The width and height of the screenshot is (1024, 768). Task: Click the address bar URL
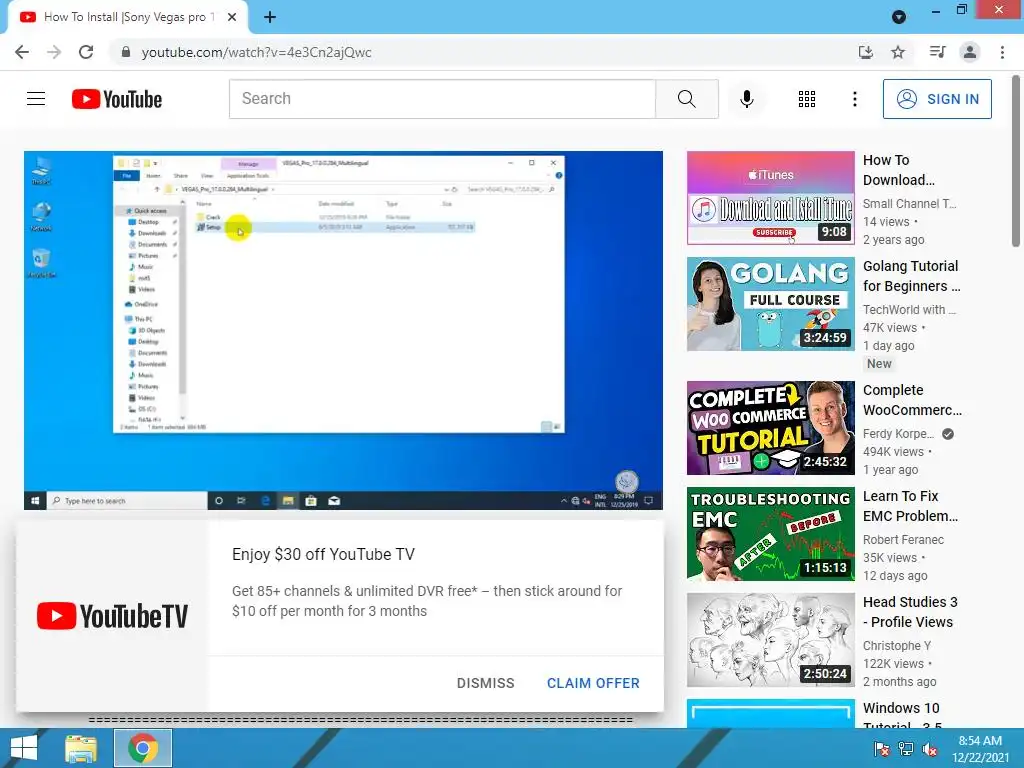coord(257,52)
